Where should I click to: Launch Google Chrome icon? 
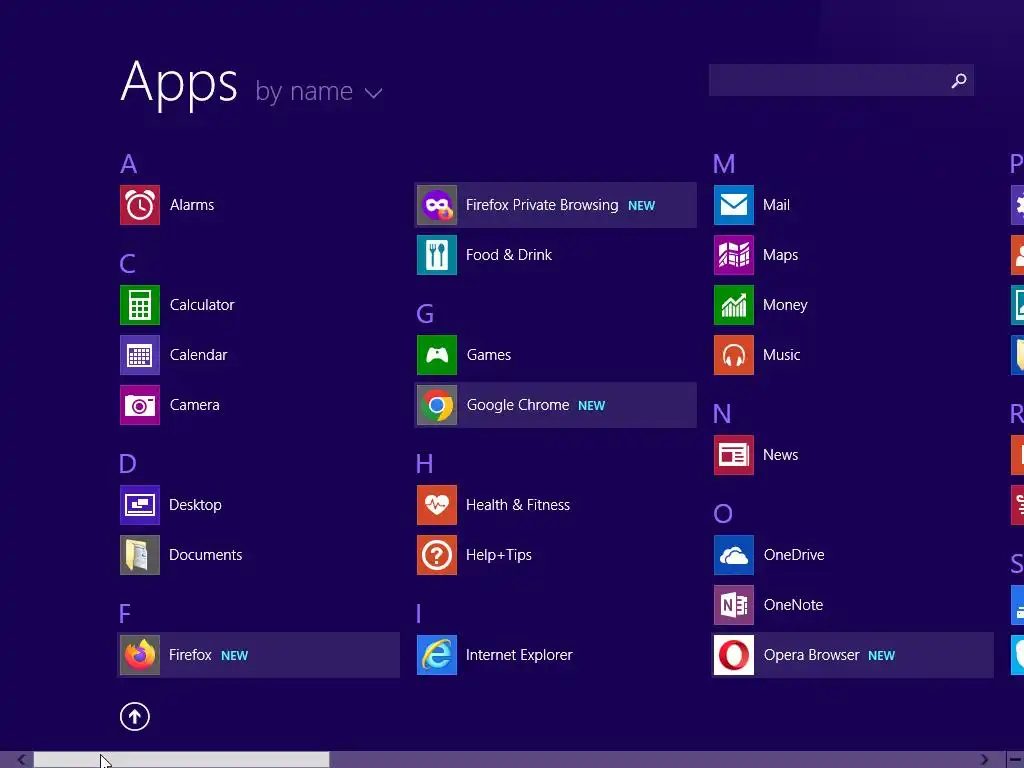tap(437, 405)
